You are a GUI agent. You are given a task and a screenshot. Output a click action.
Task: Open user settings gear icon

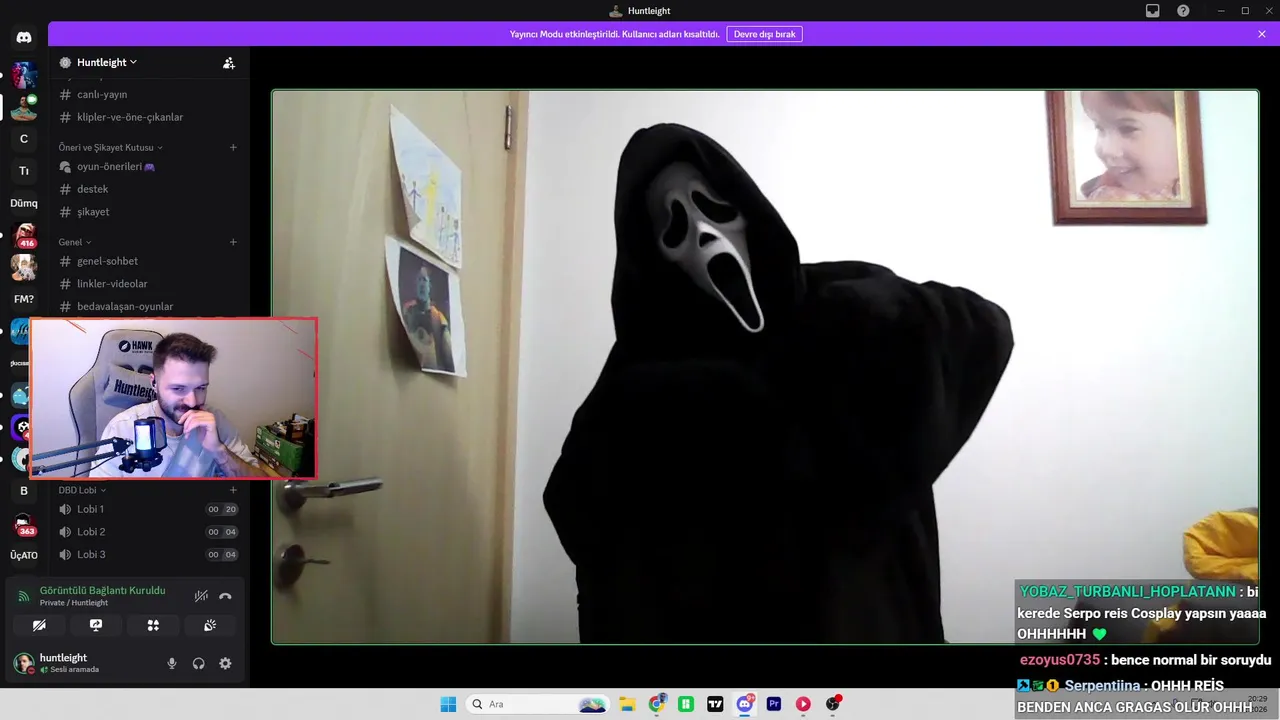tap(225, 663)
